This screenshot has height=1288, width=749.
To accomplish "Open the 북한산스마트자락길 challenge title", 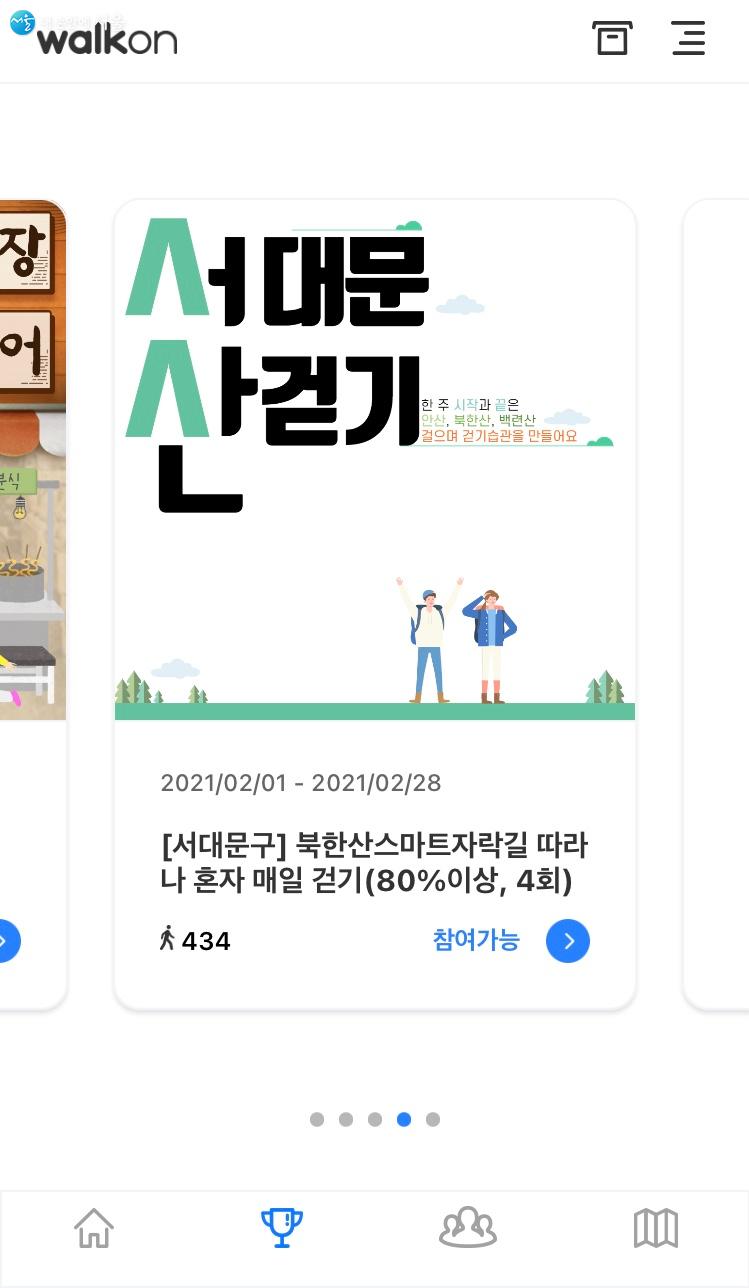I will click(374, 863).
